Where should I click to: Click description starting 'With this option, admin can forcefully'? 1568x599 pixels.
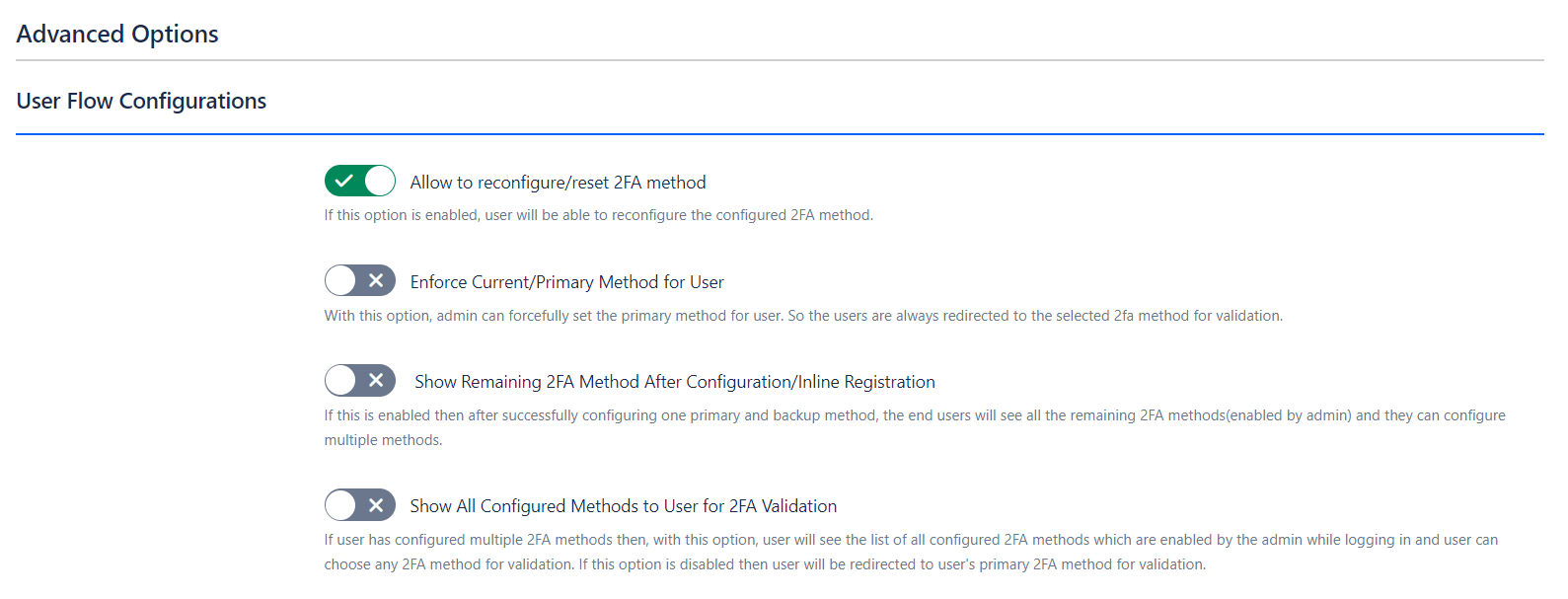pos(803,316)
